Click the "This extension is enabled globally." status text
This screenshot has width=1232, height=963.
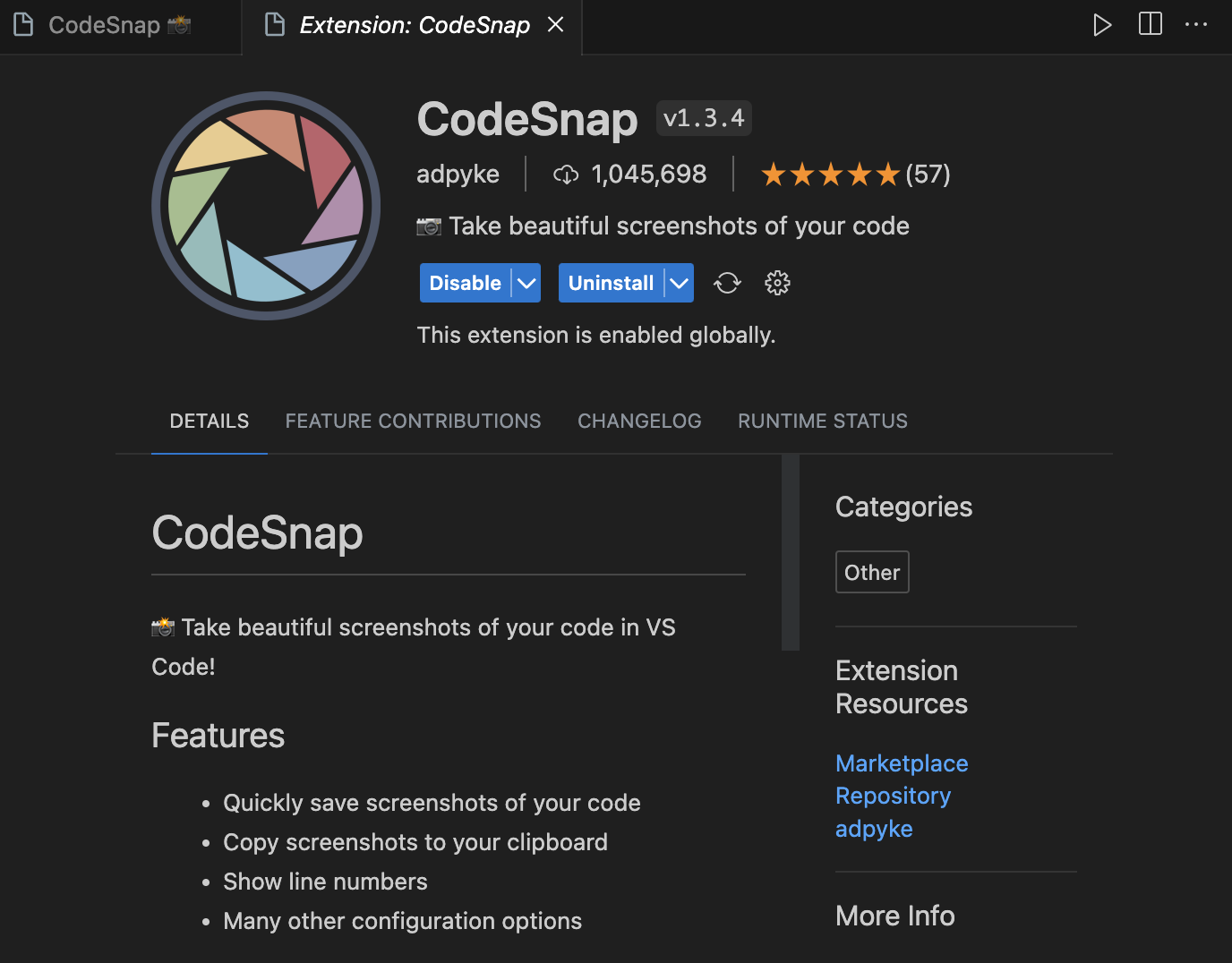596,335
